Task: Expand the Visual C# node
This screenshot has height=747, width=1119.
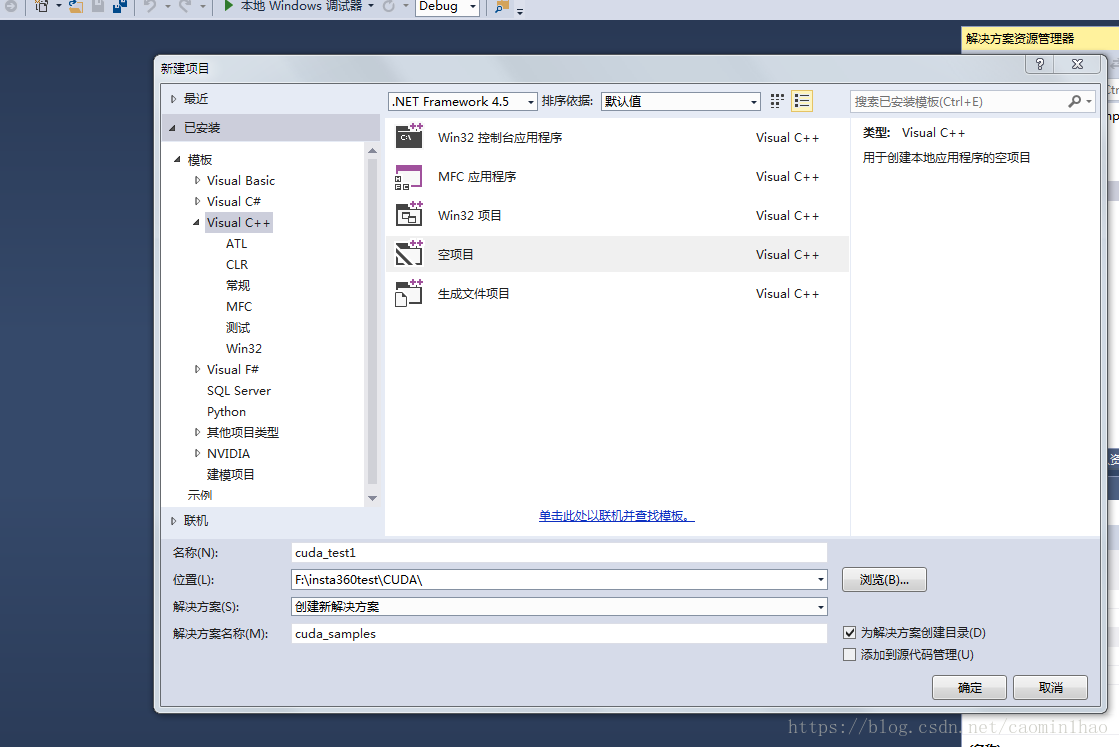Action: (x=197, y=201)
